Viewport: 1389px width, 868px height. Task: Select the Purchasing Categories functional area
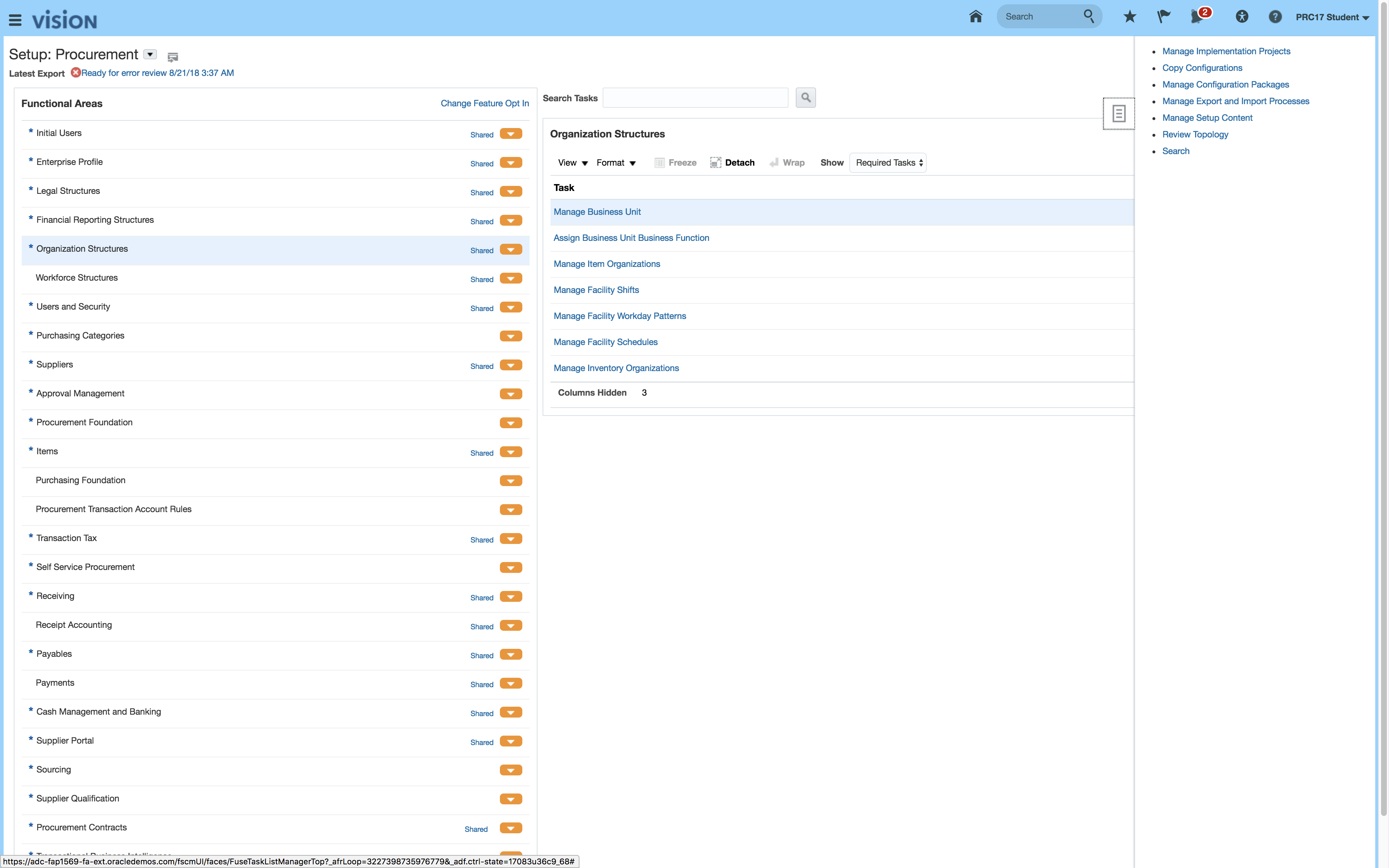pos(80,336)
